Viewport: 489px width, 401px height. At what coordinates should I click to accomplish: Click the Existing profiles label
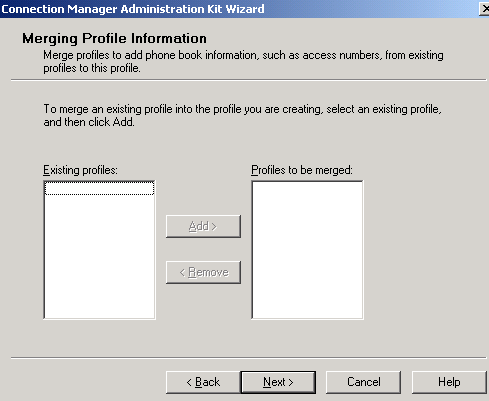point(80,170)
